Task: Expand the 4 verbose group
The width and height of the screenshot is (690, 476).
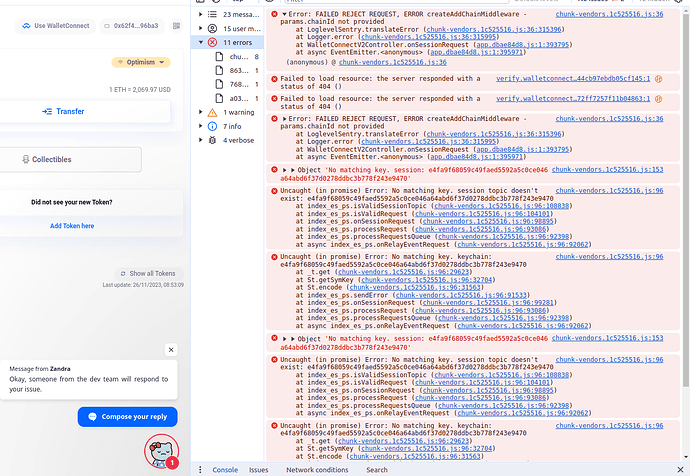Action: coord(201,140)
